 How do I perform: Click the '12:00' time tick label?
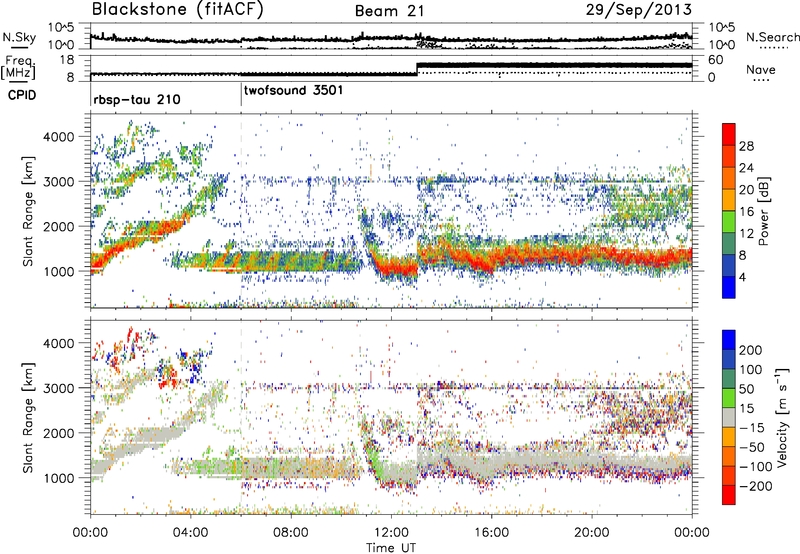point(391,533)
